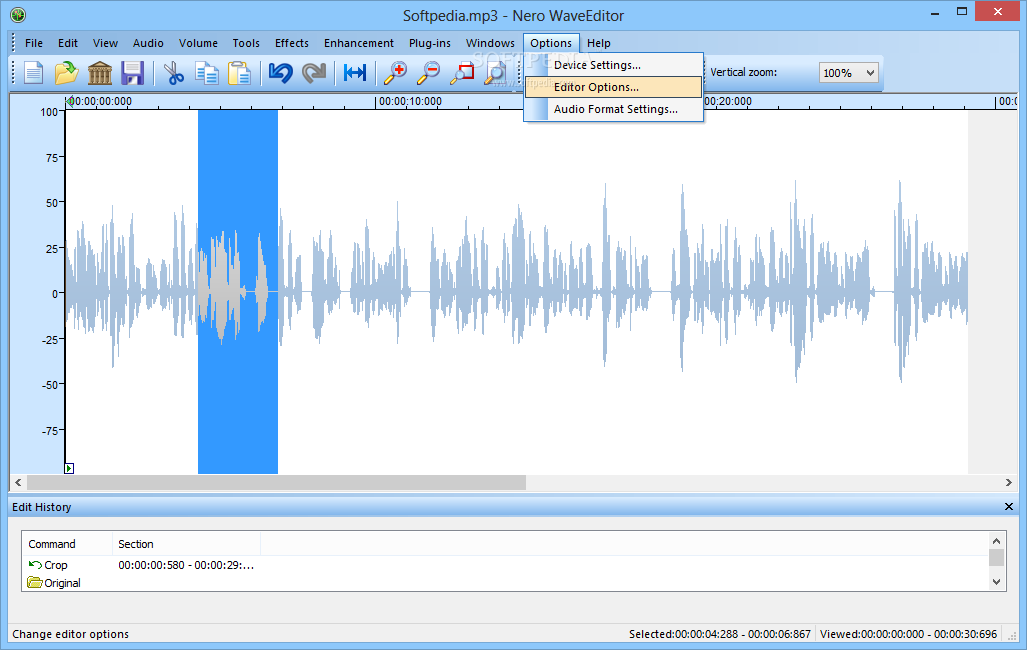Click the Save floppy disk icon

click(132, 73)
